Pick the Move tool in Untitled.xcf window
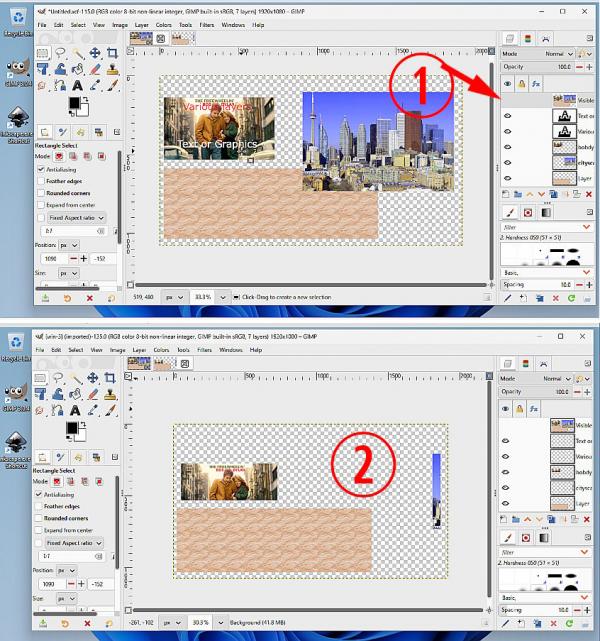The height and width of the screenshot is (641, 600). (95, 53)
